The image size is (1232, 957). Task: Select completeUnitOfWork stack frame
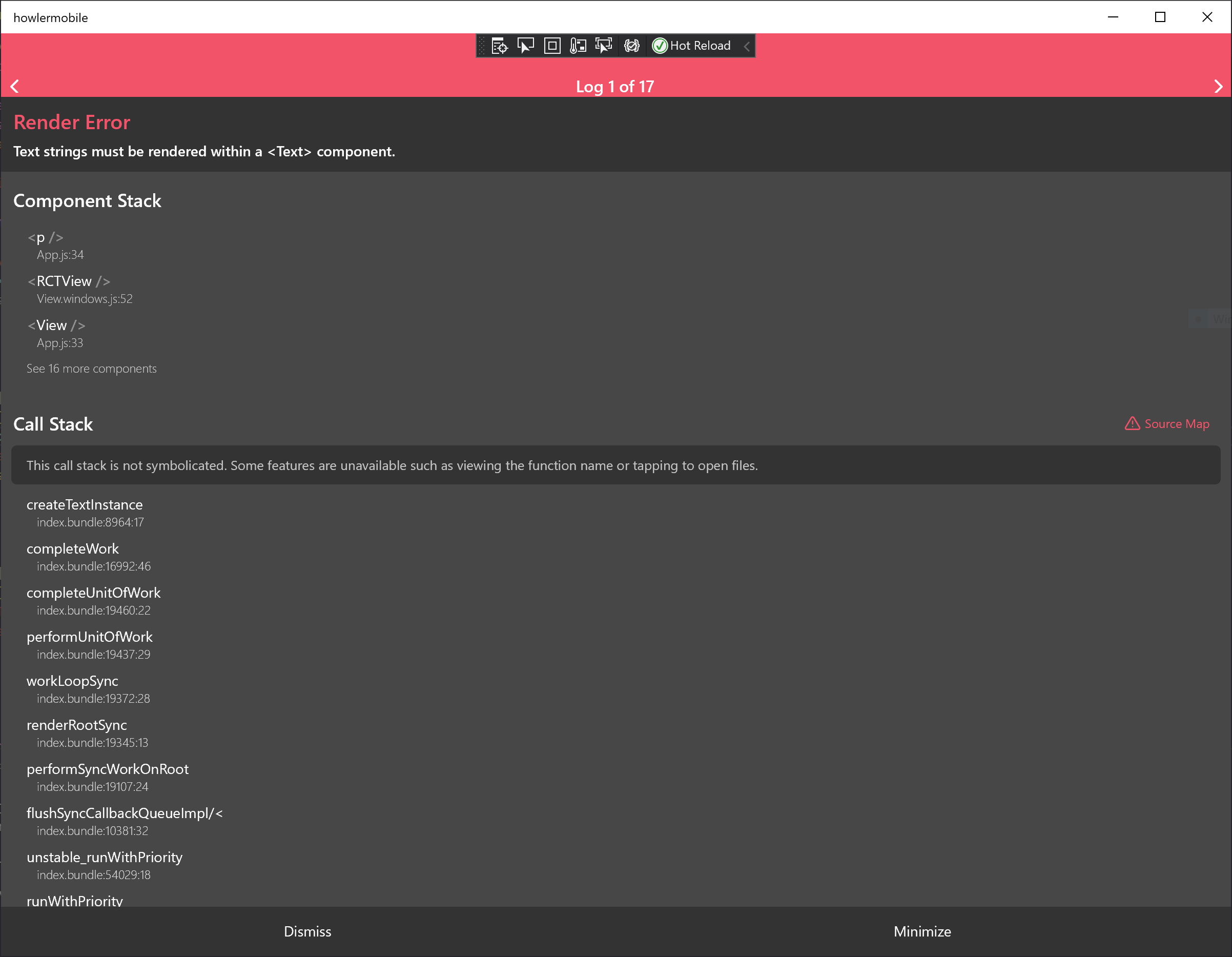[x=94, y=593]
